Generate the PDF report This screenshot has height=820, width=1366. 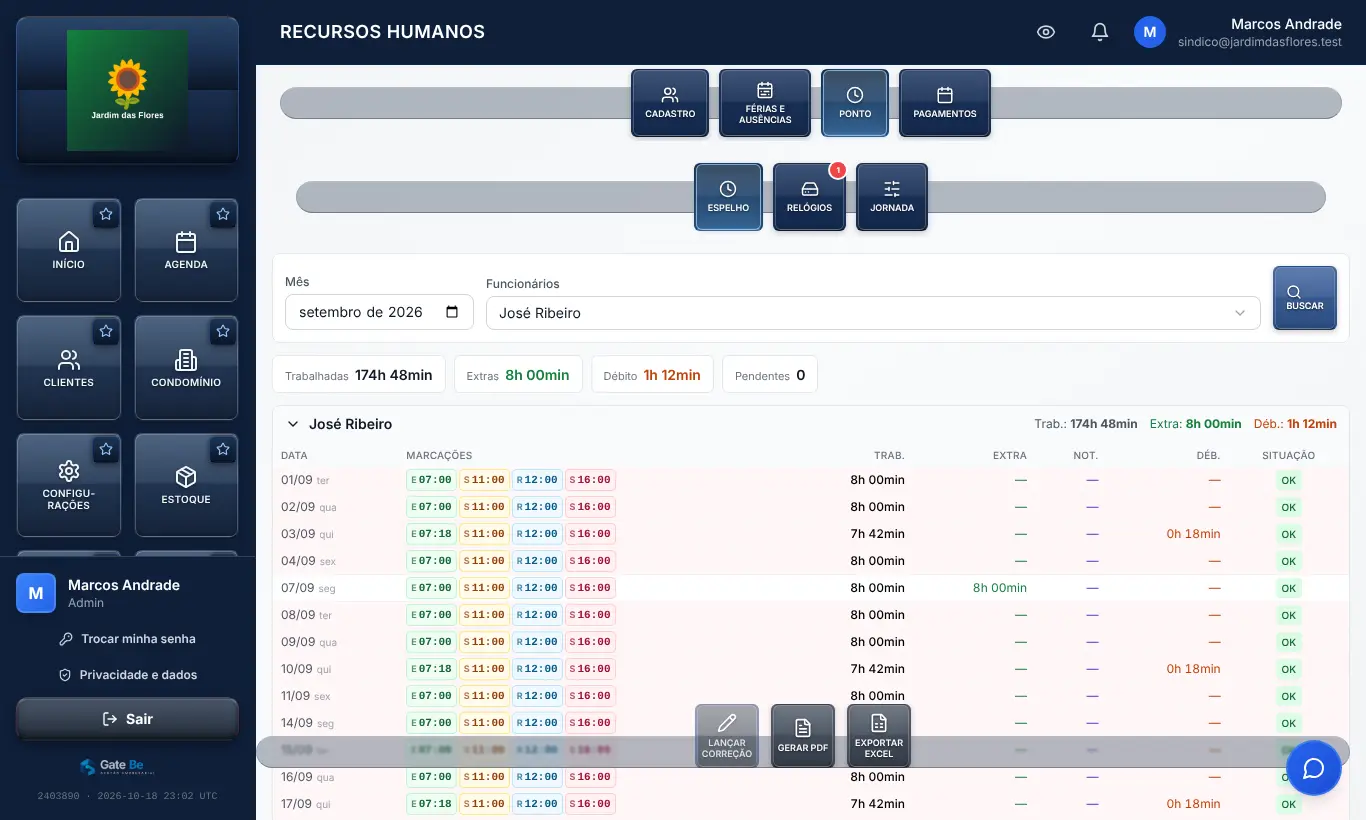(x=803, y=736)
